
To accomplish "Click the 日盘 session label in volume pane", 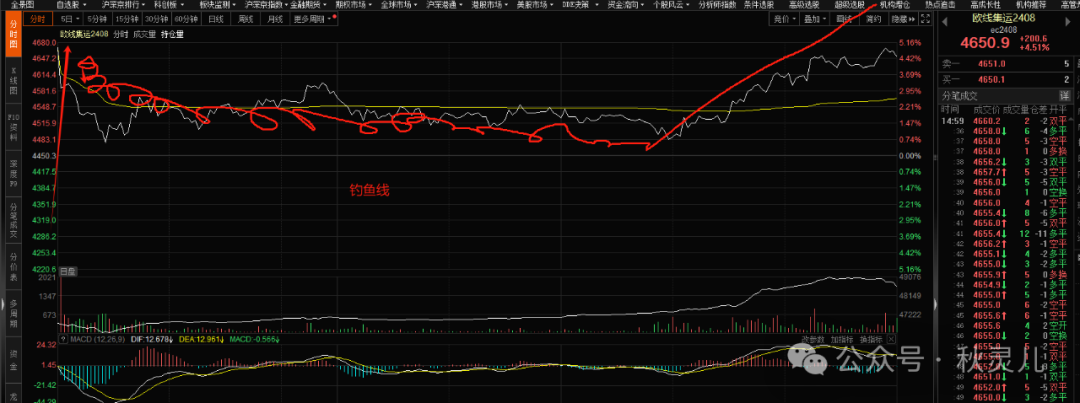I will 68,272.
